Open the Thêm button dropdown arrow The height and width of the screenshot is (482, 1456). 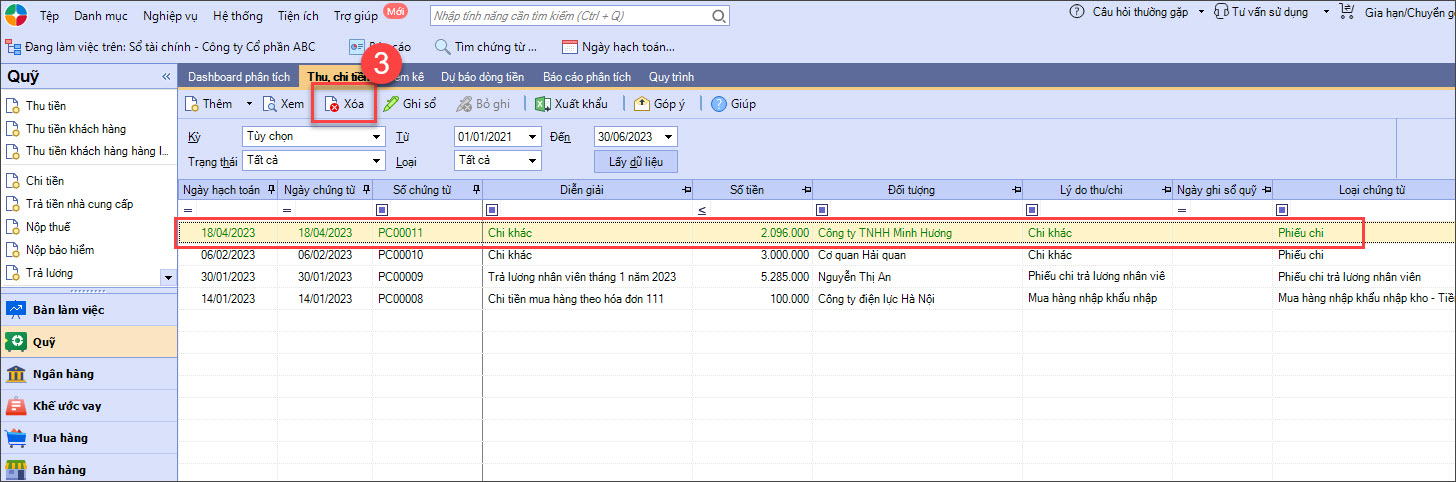pos(249,104)
